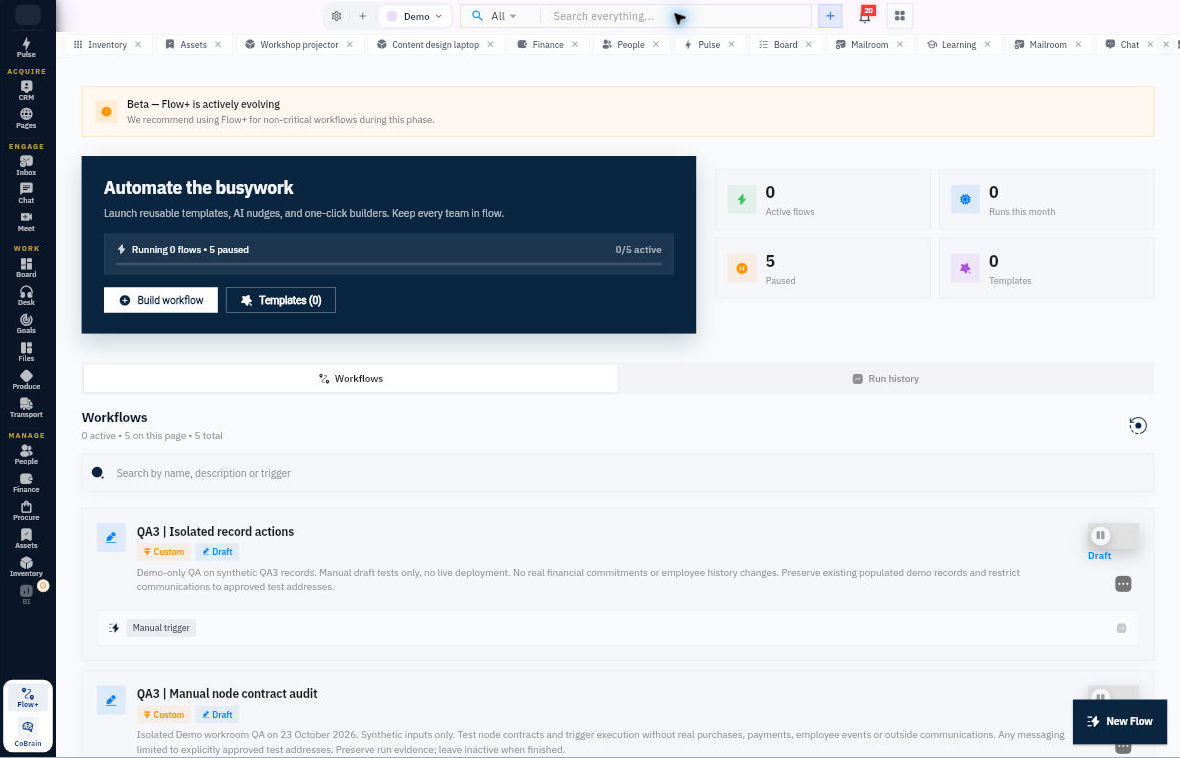Toggle pause switch for Isolated record actions
The height and width of the screenshot is (758, 1180).
click(x=1113, y=536)
